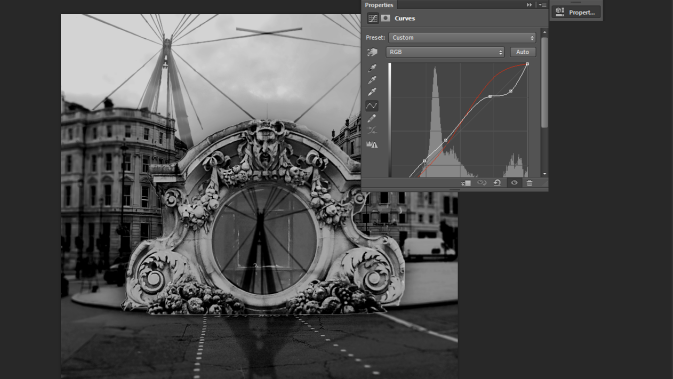Click the smooth curve values icon

pyautogui.click(x=372, y=130)
